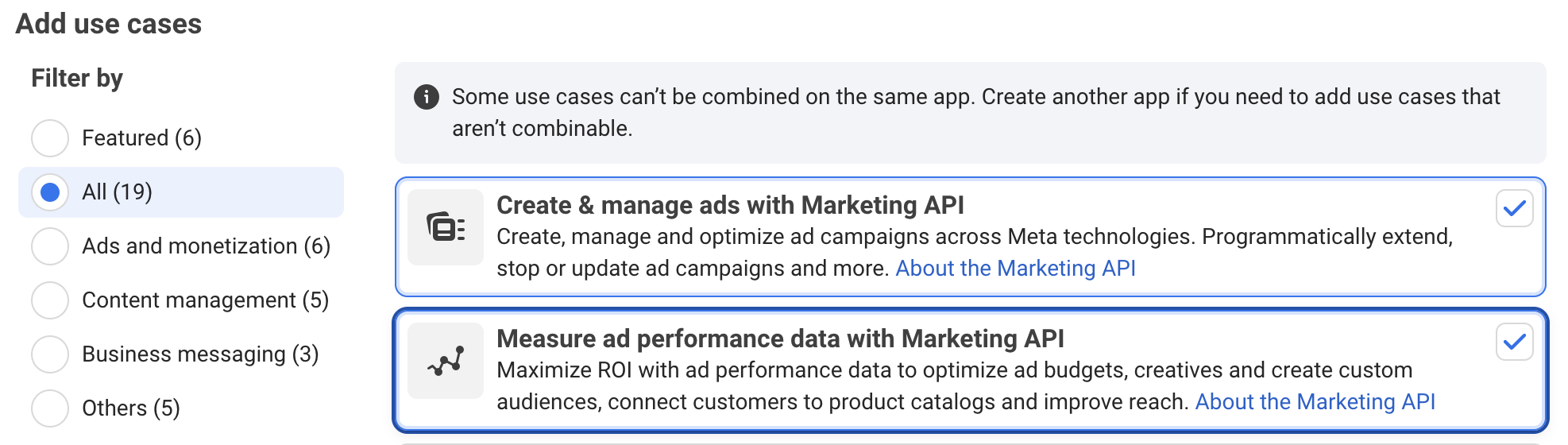Click the Maximize ROI description text
Viewport: 1568px width, 445px height.
click(x=954, y=370)
